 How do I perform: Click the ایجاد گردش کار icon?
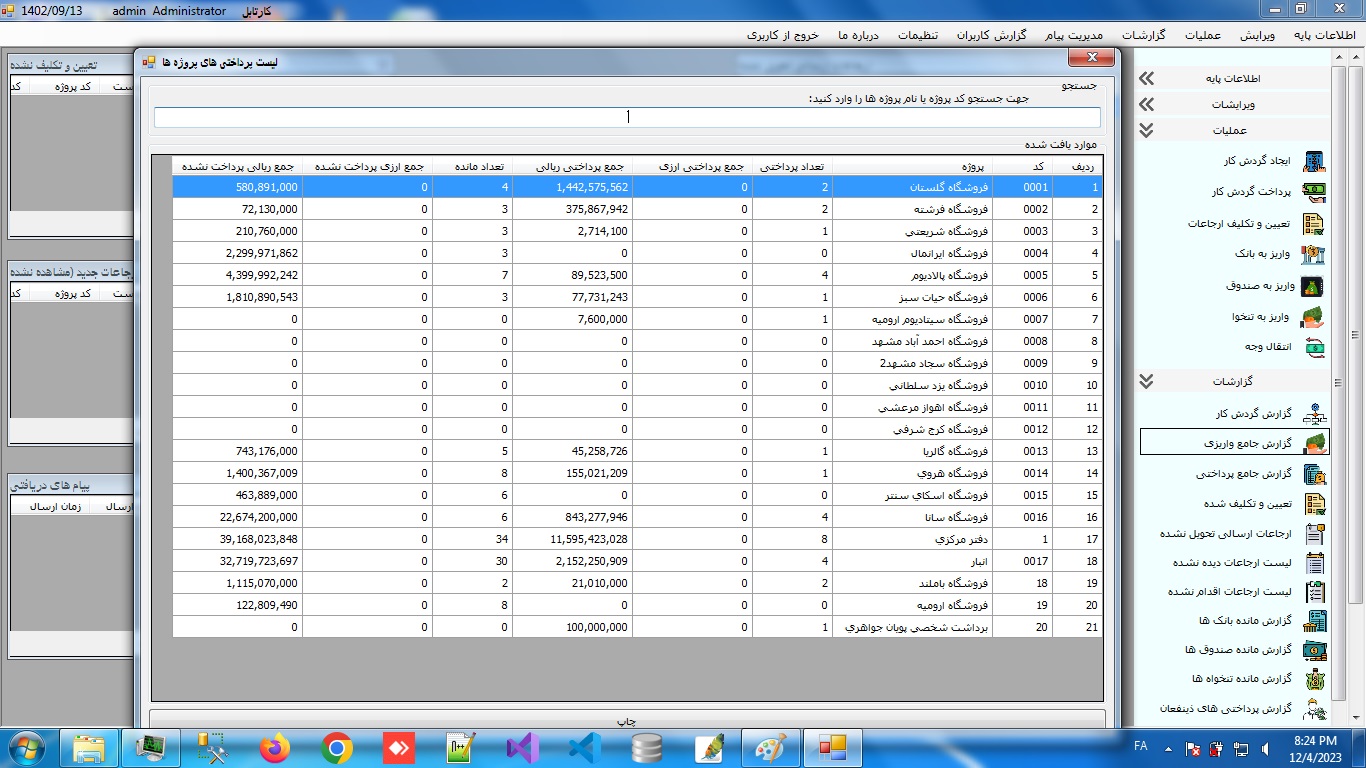1313,162
